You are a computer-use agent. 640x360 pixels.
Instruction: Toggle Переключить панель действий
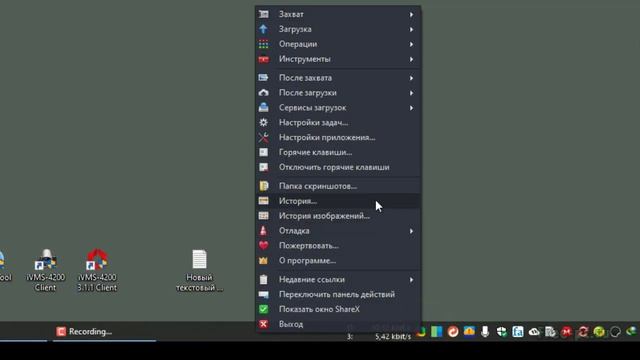click(338, 294)
